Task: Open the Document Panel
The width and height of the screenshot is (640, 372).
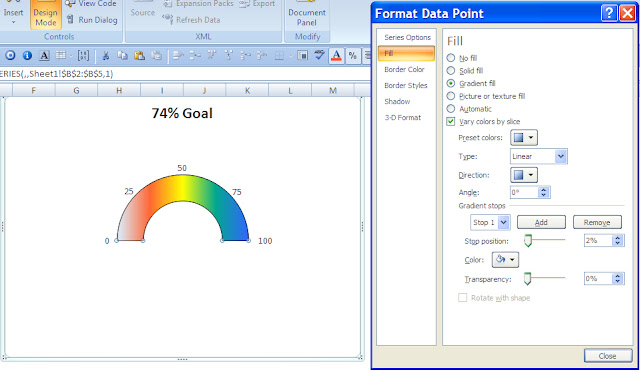Action: click(x=307, y=15)
